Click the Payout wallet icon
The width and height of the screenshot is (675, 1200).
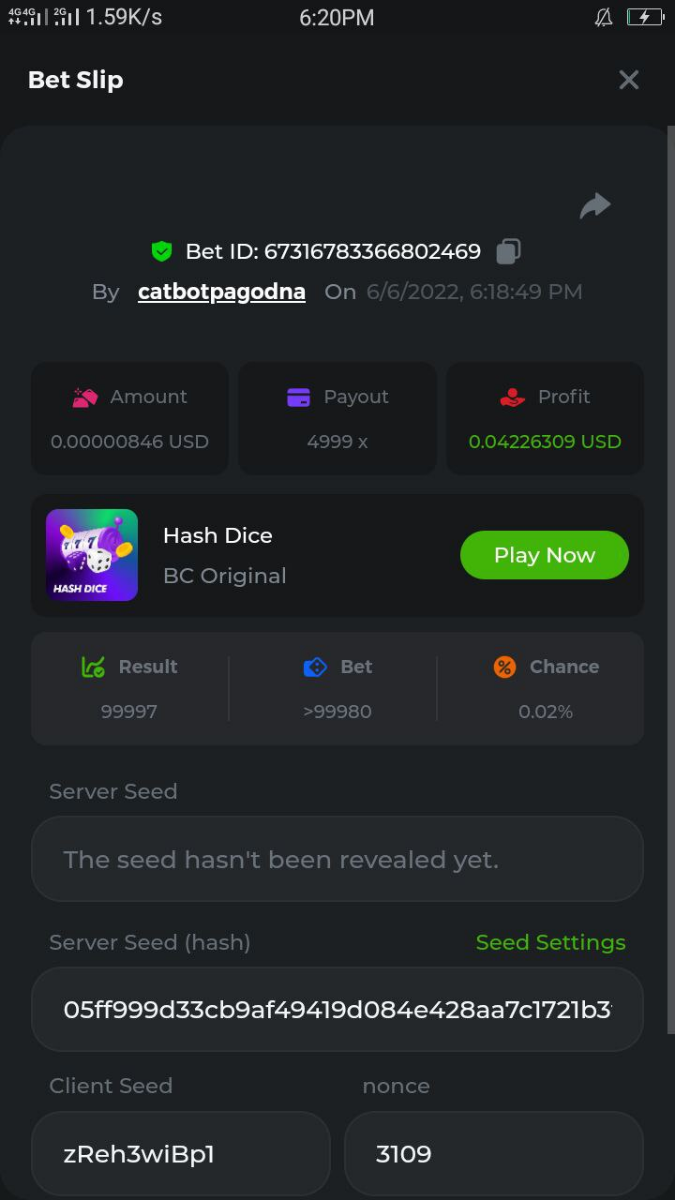pos(298,397)
